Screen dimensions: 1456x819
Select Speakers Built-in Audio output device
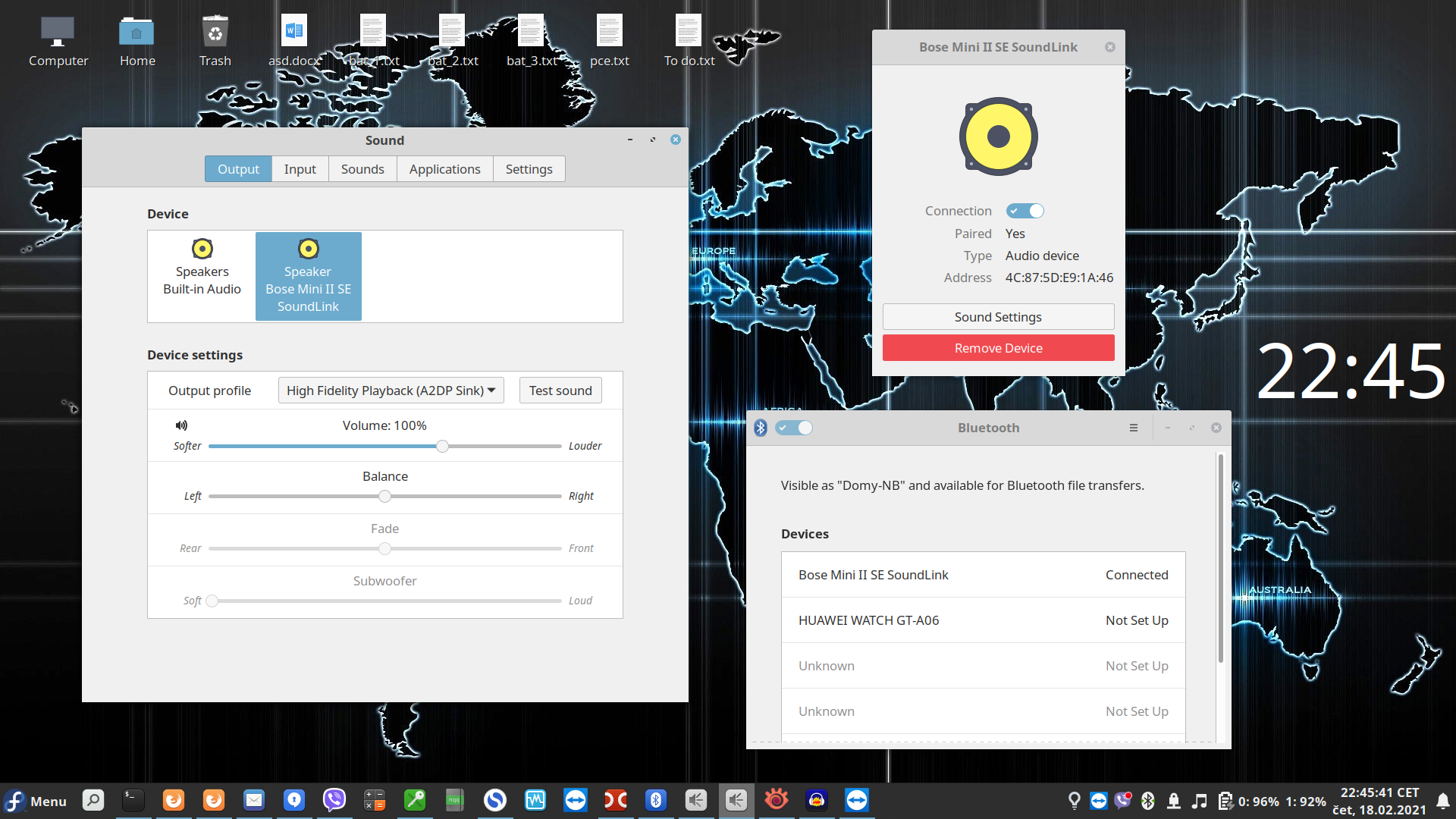point(202,276)
